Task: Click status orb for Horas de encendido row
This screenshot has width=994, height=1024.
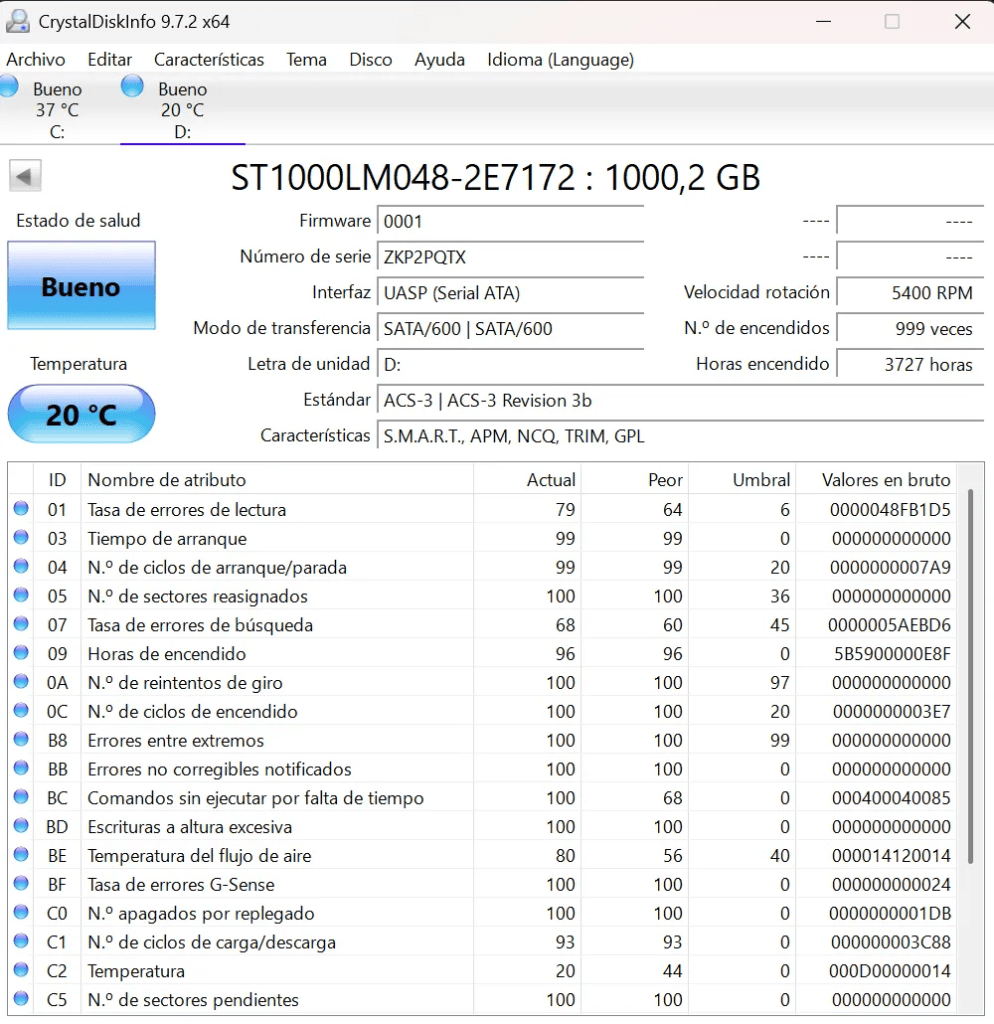Action: tap(21, 652)
